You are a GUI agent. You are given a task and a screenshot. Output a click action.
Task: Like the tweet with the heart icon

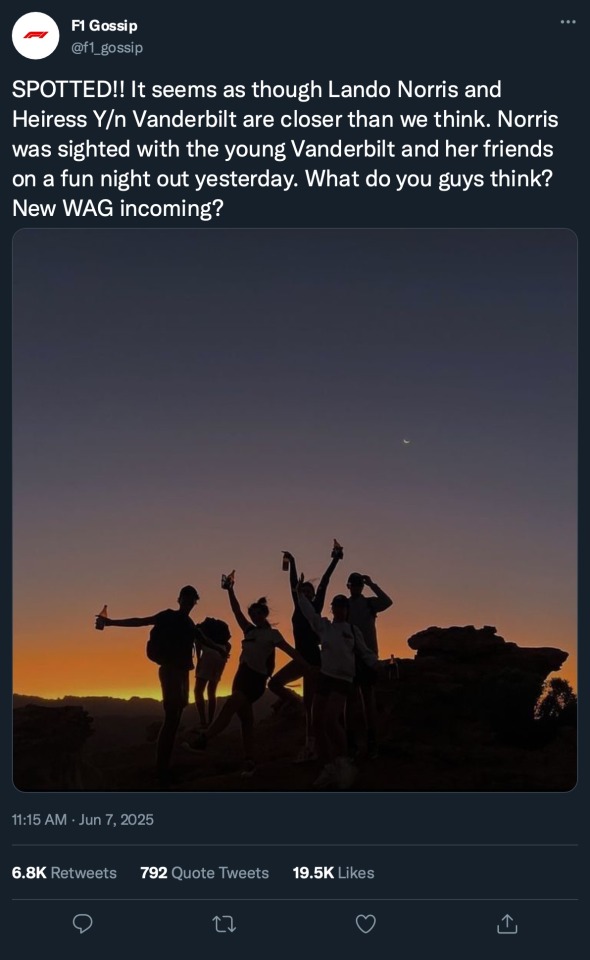[365, 923]
